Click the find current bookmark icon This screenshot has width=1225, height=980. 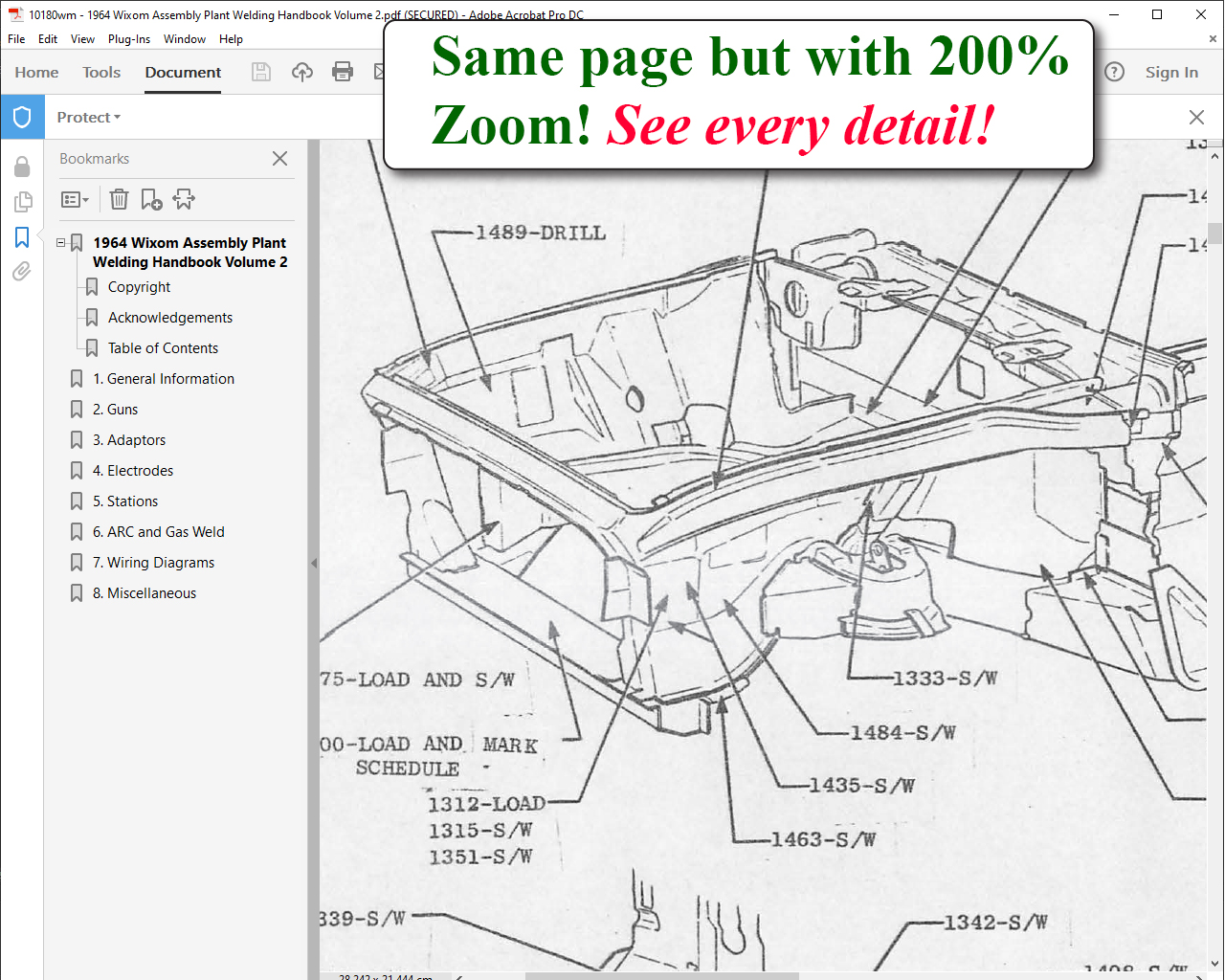[x=184, y=199]
